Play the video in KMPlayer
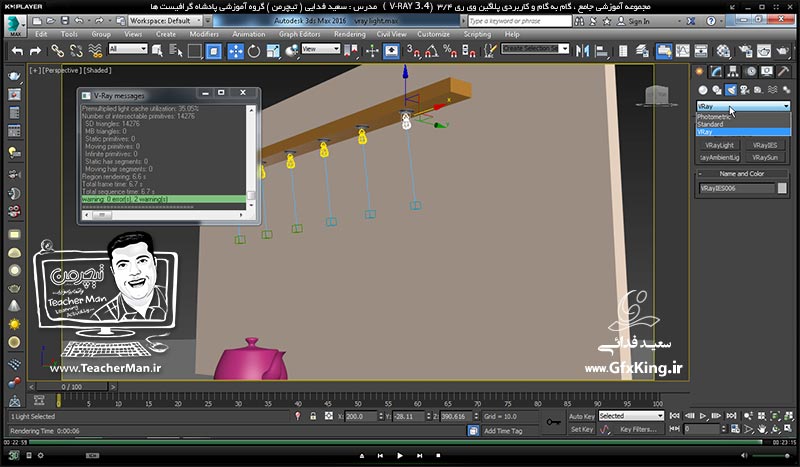This screenshot has width=800, height=467. point(399,455)
